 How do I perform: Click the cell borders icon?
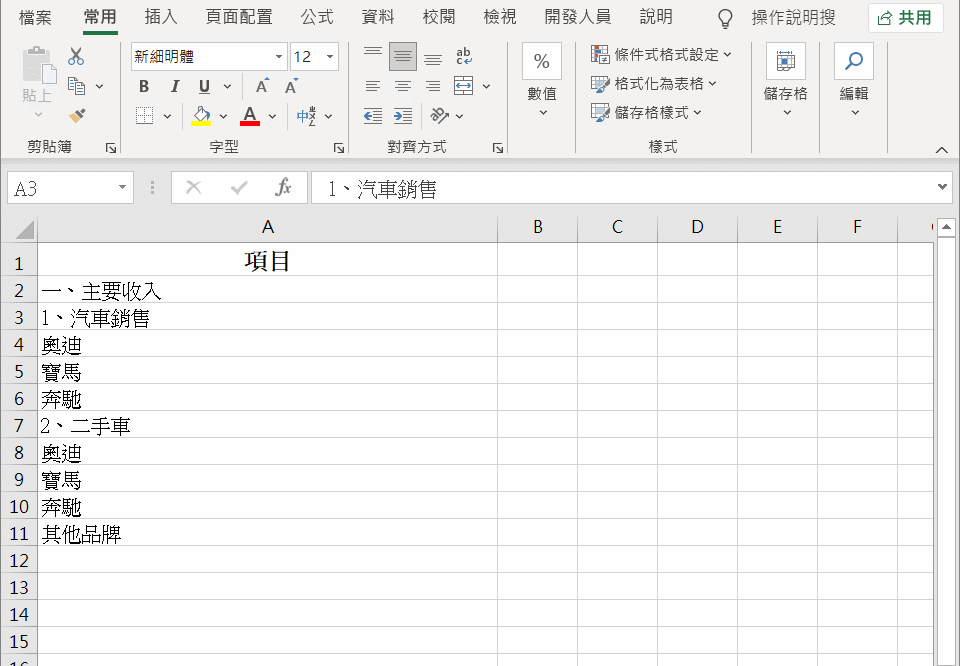tap(144, 116)
